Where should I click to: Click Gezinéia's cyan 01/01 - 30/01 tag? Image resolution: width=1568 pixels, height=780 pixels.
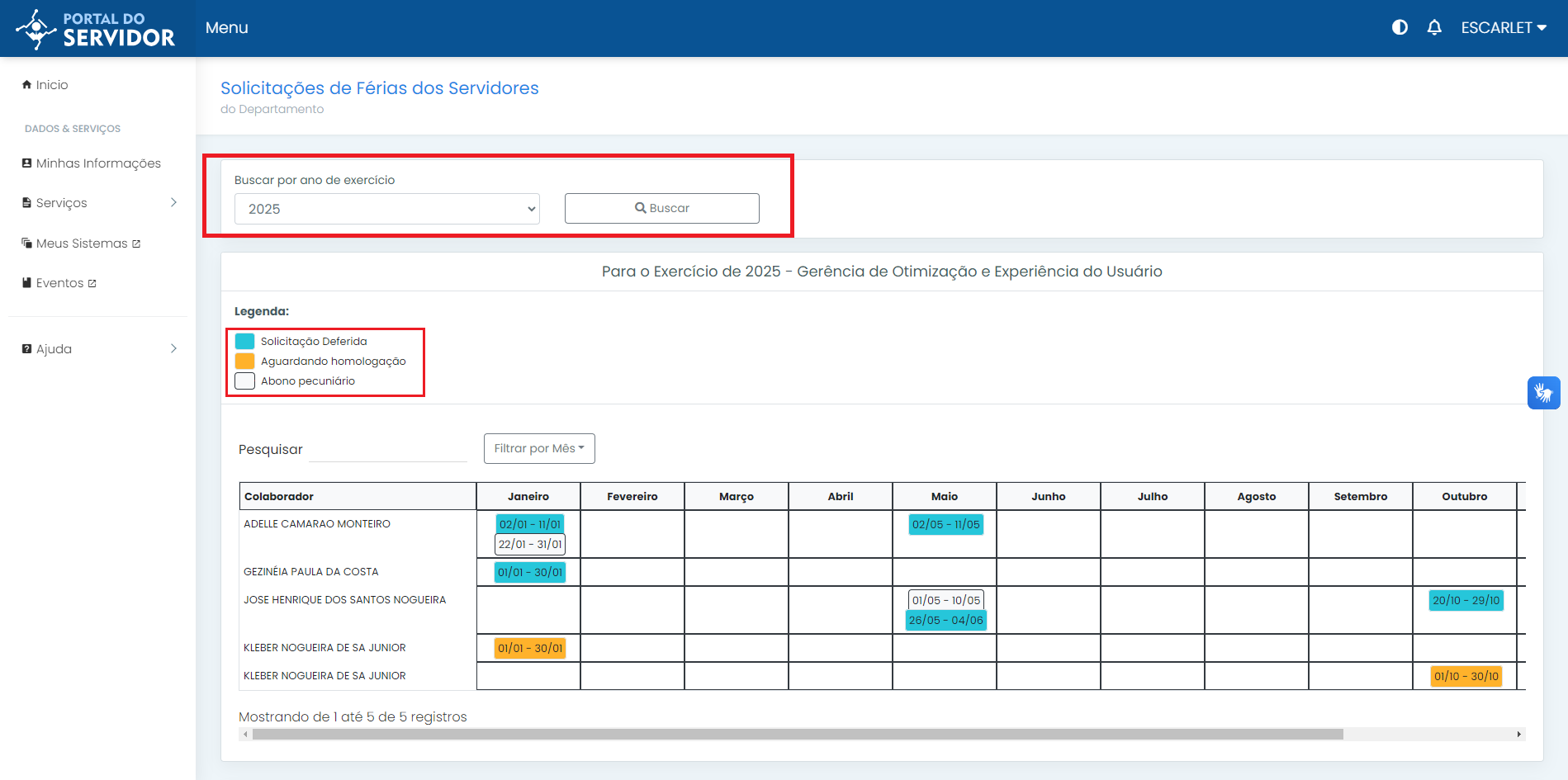click(530, 572)
